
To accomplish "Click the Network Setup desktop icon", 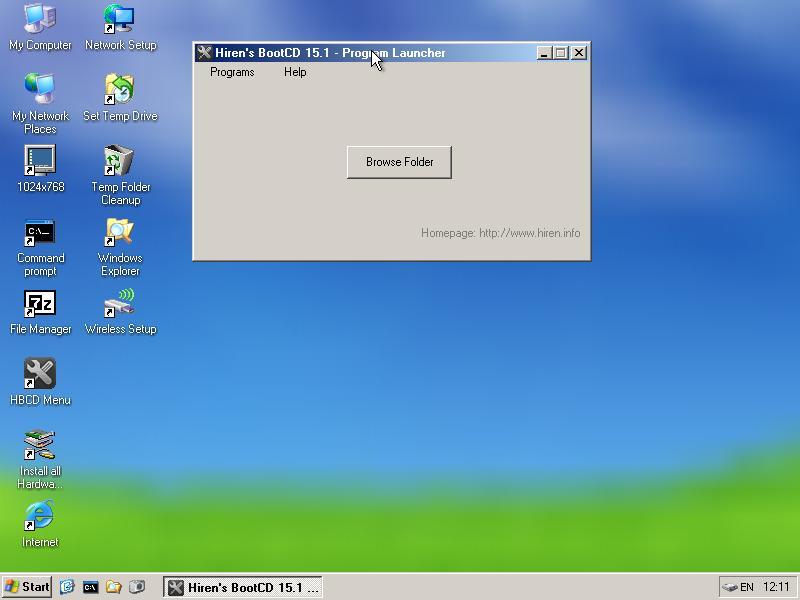I will (120, 20).
